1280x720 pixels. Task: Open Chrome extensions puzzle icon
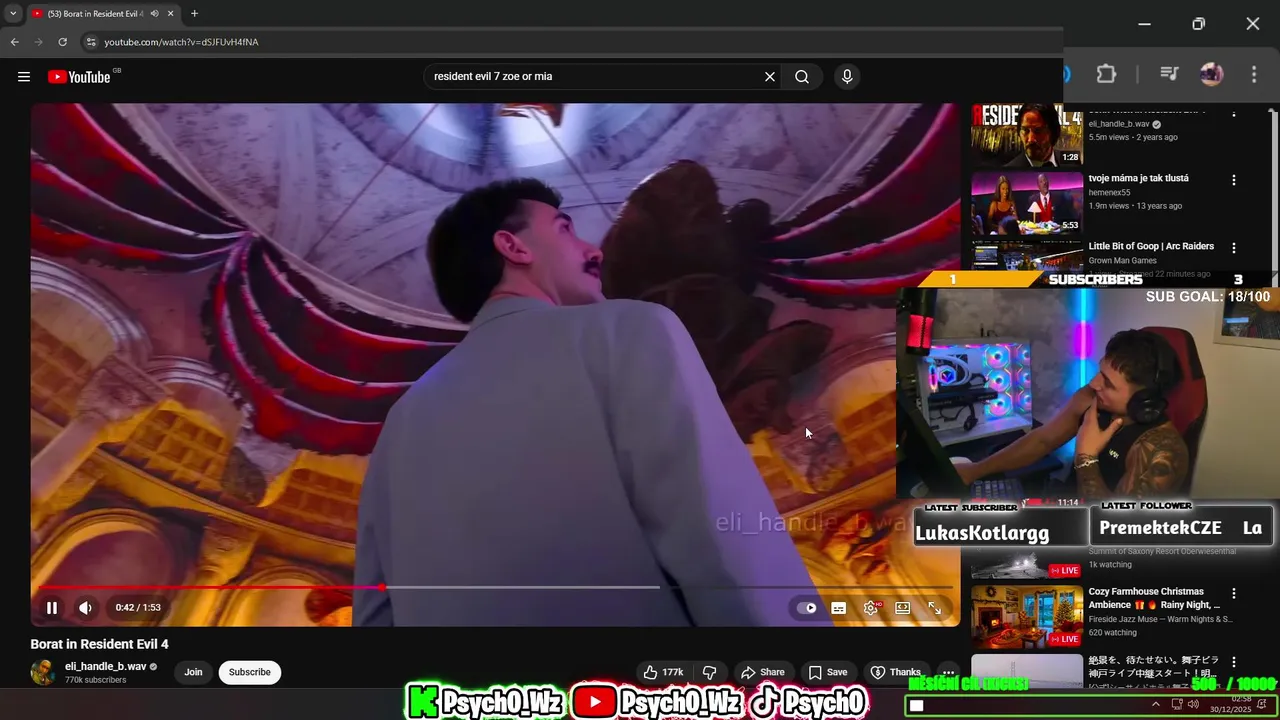coord(1106,74)
